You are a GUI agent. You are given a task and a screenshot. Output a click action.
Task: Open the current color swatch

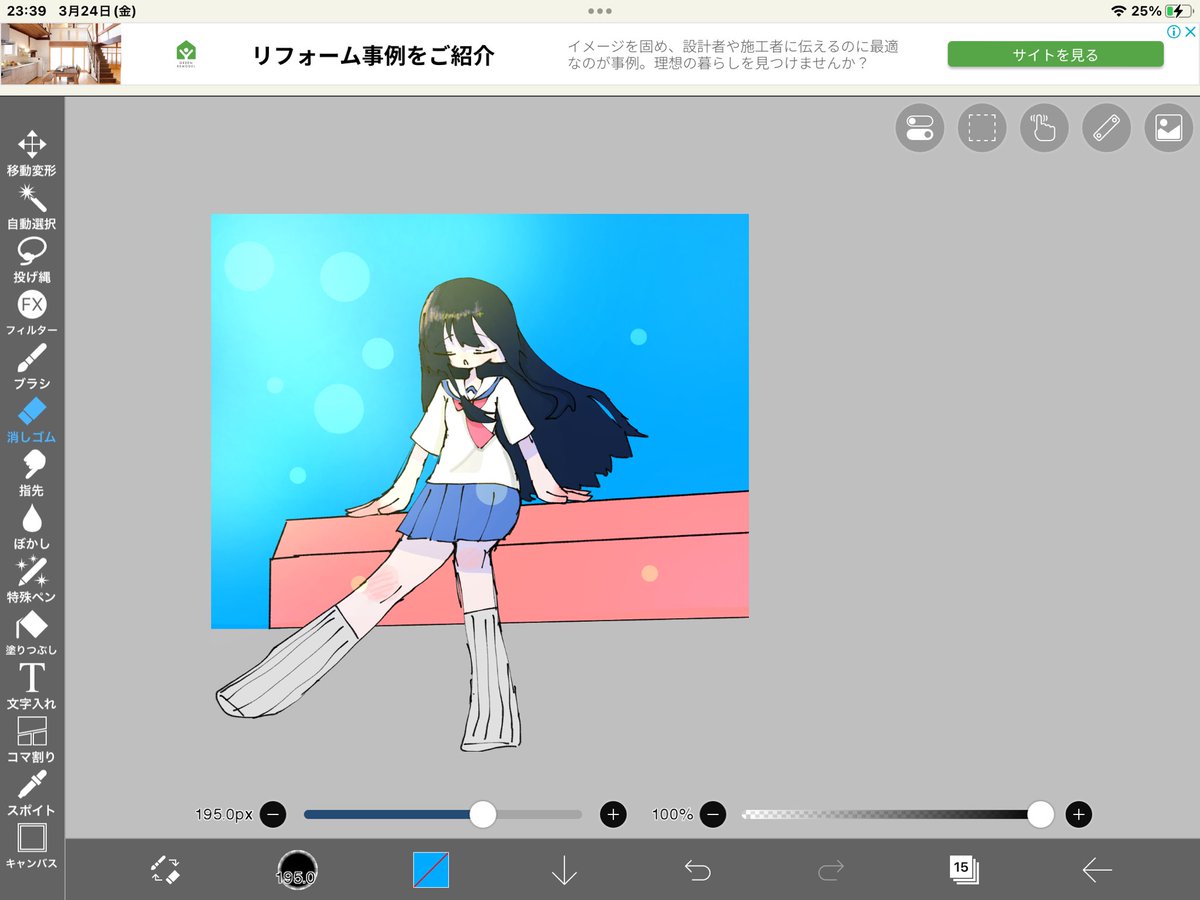(x=431, y=870)
